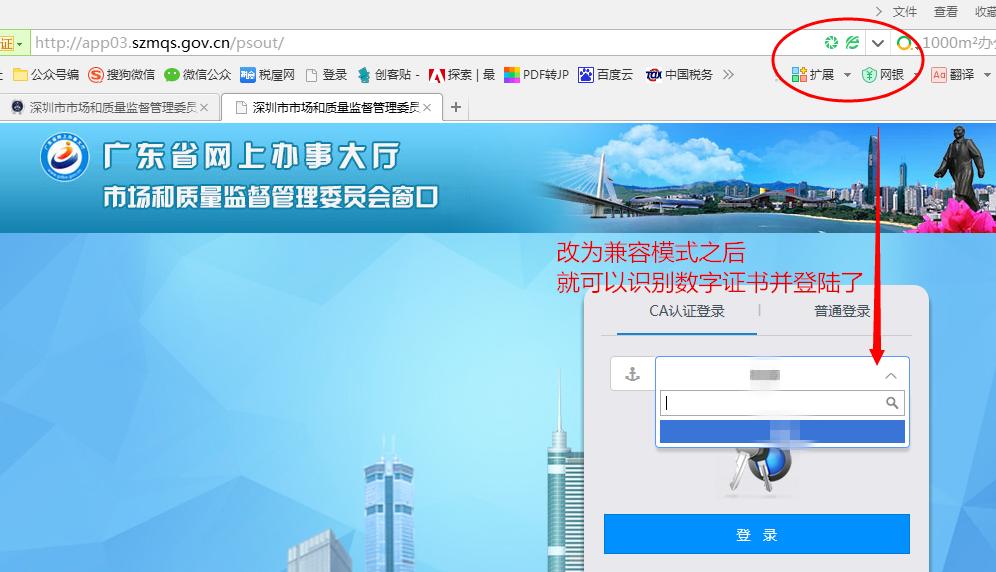
Task: Open the 百度云 bookmark
Action: pyautogui.click(x=605, y=75)
